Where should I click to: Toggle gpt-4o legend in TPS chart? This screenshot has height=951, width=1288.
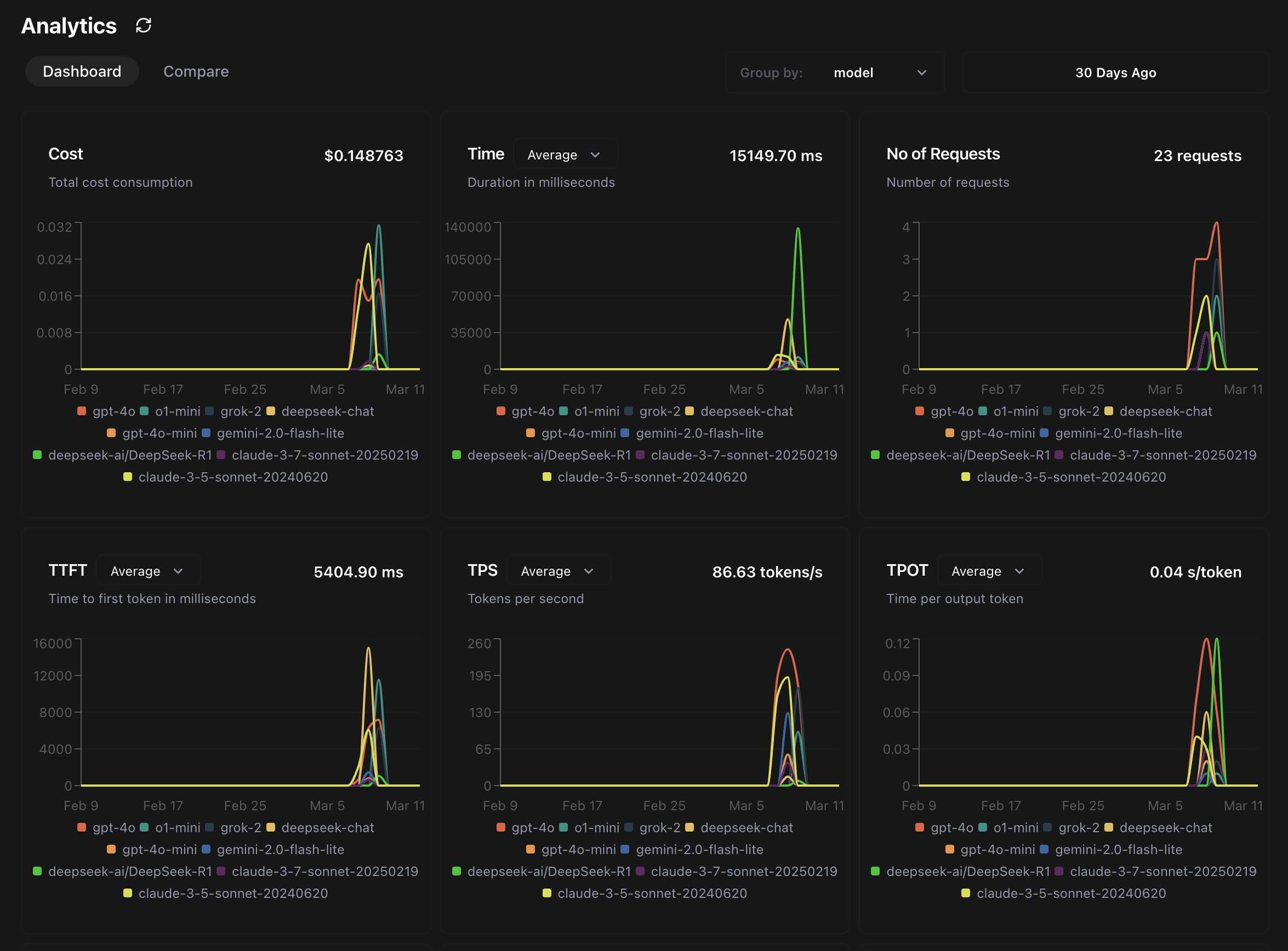click(525, 827)
